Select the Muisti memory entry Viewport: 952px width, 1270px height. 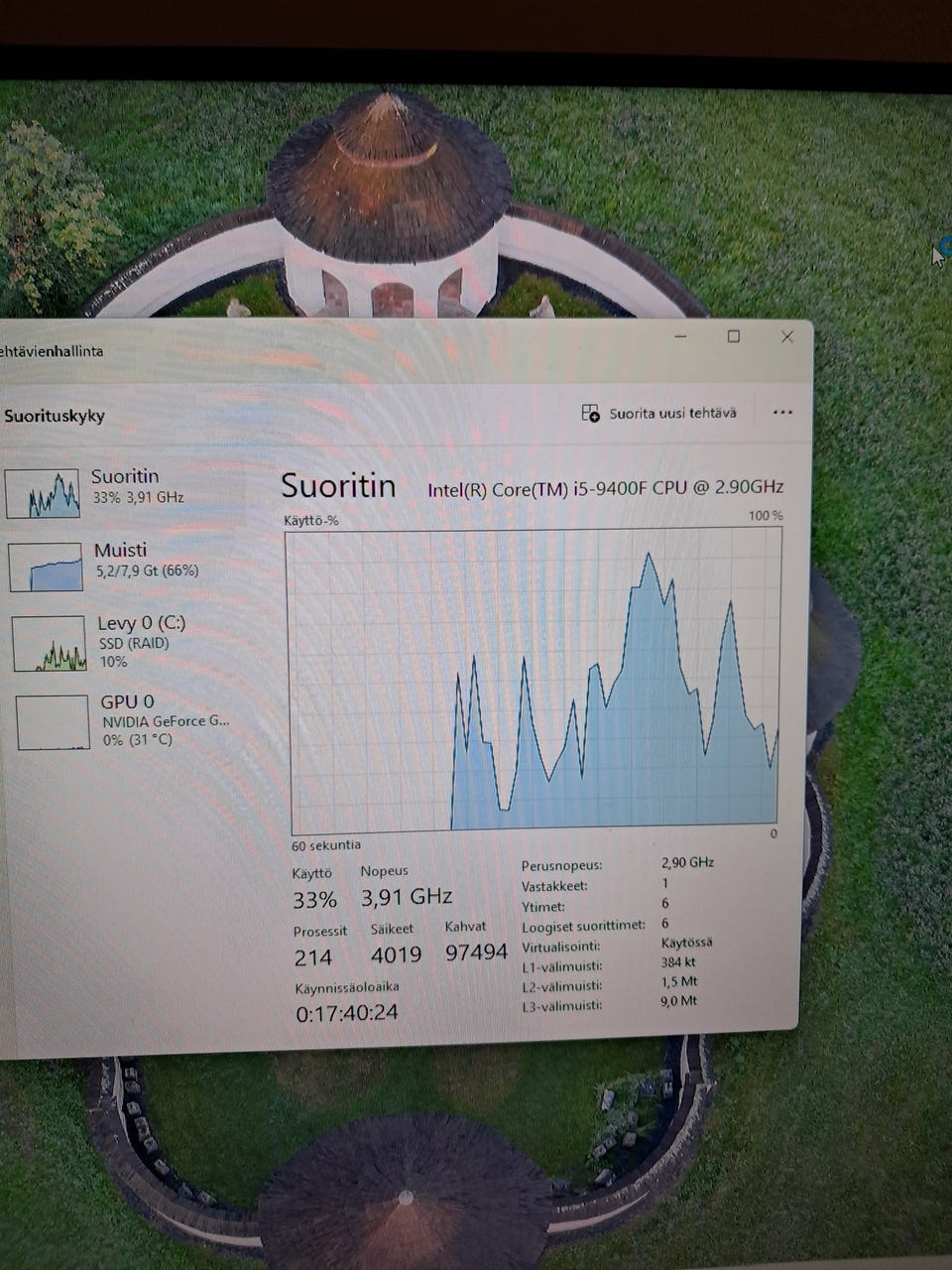click(x=124, y=566)
